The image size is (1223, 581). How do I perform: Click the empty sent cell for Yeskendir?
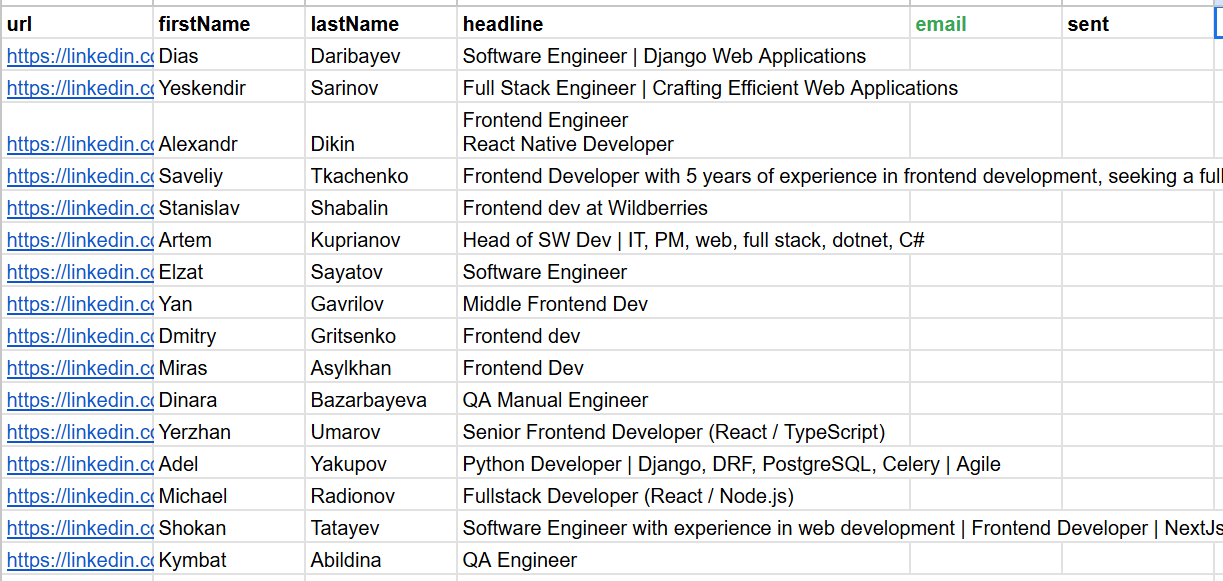point(1136,89)
